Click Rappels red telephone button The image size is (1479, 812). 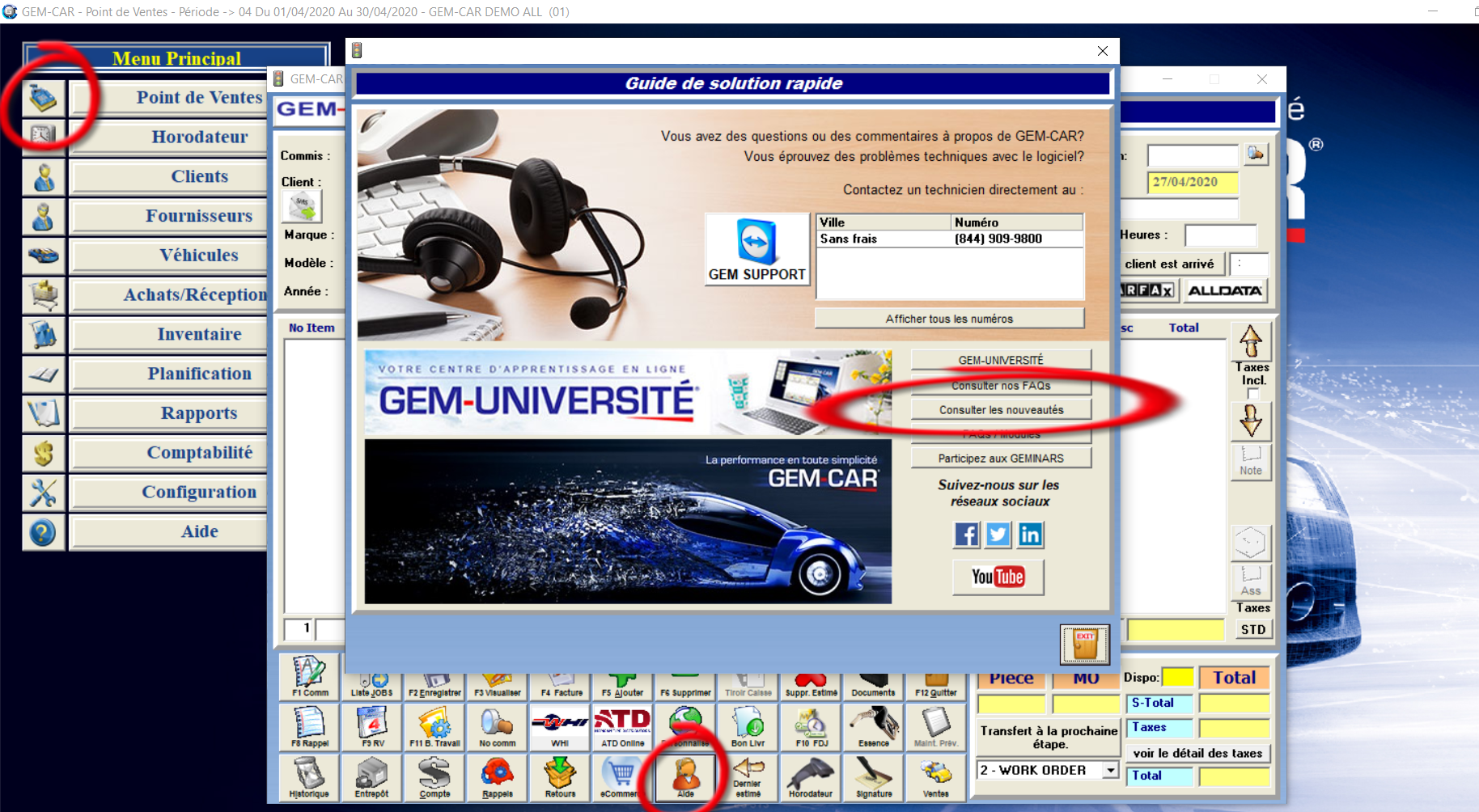coord(497,777)
